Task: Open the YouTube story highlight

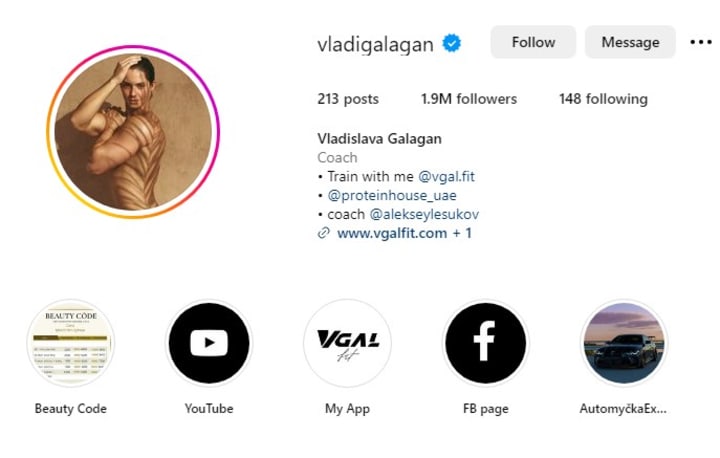Action: 209,343
